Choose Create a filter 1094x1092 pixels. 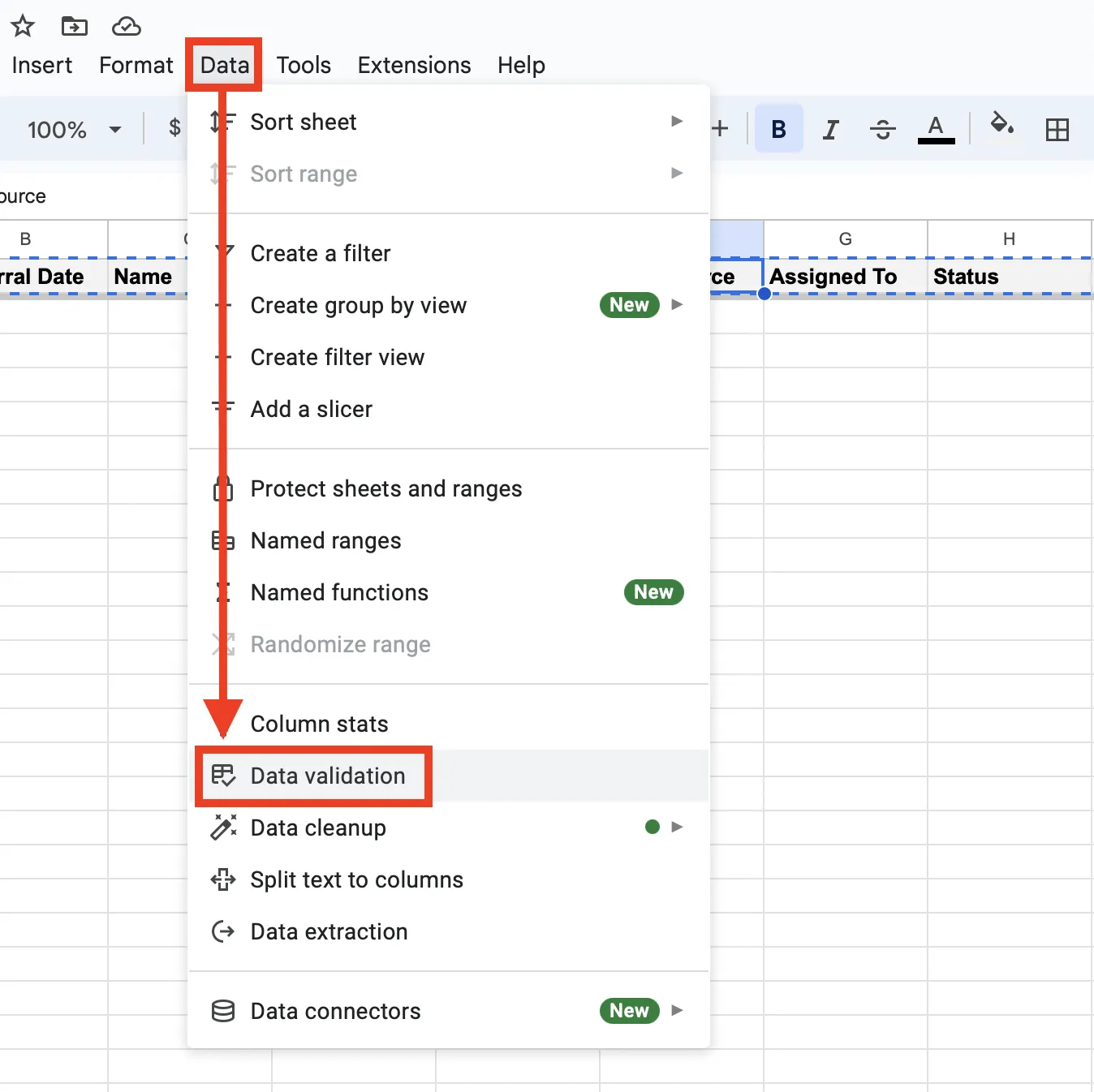(x=449, y=253)
